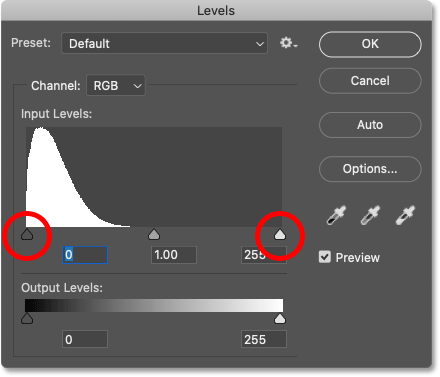Select the input shadow value field showing 0
This screenshot has height=377, width=440.
(85, 255)
